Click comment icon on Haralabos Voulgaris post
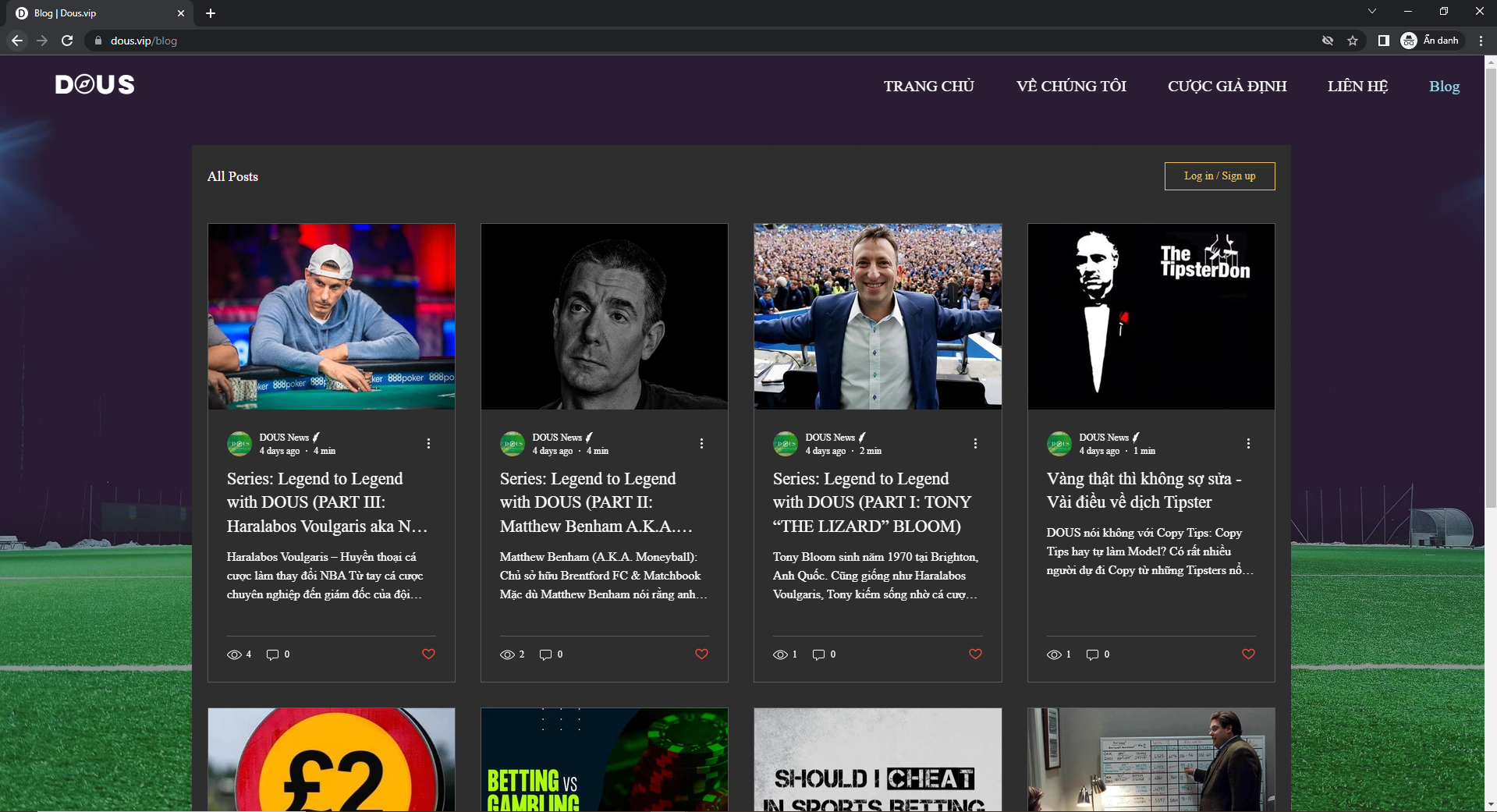This screenshot has height=812, width=1497. click(272, 654)
